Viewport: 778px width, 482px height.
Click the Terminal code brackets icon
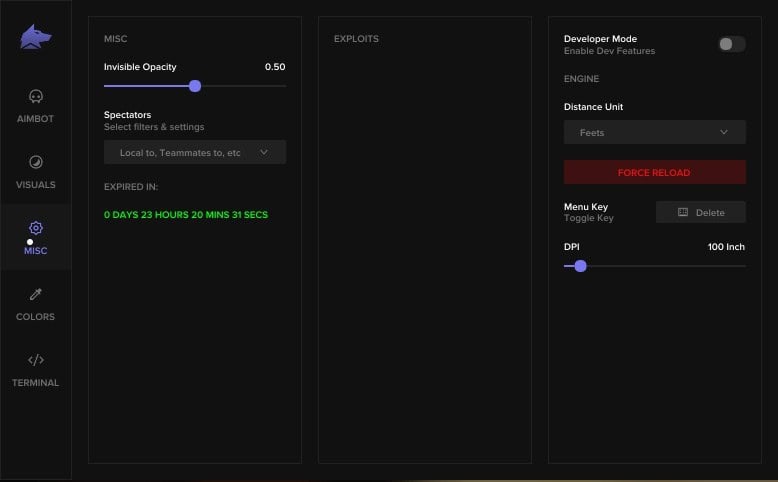click(36, 360)
